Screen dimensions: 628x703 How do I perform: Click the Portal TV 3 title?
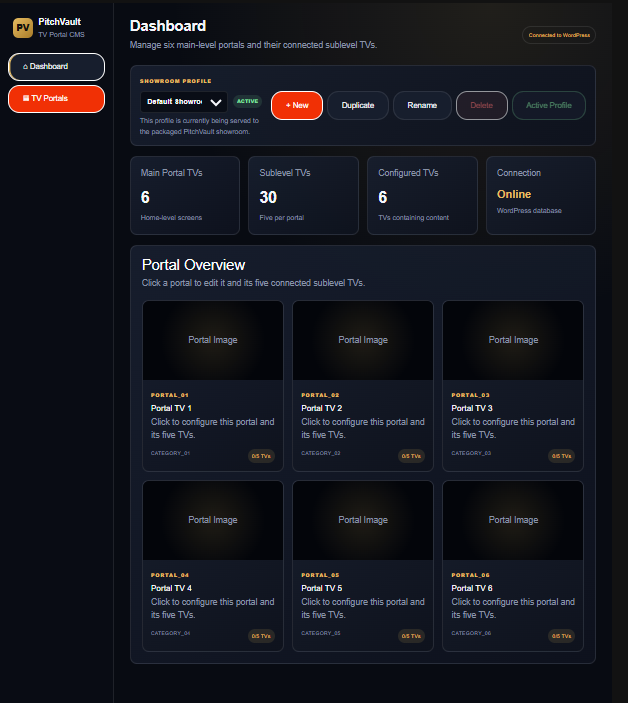472,408
